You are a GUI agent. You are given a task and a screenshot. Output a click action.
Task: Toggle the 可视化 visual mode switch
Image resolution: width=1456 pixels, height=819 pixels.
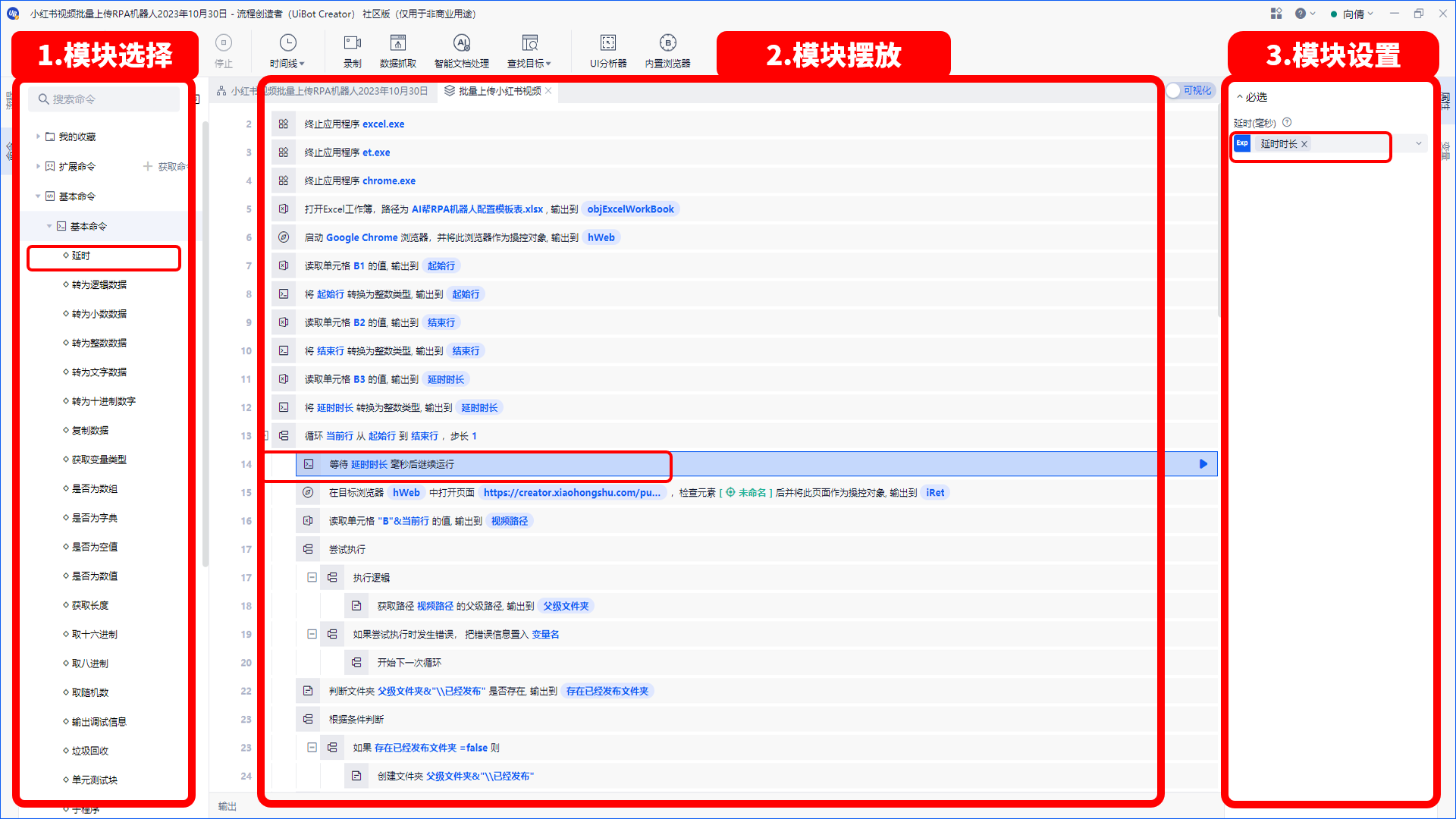1190,91
